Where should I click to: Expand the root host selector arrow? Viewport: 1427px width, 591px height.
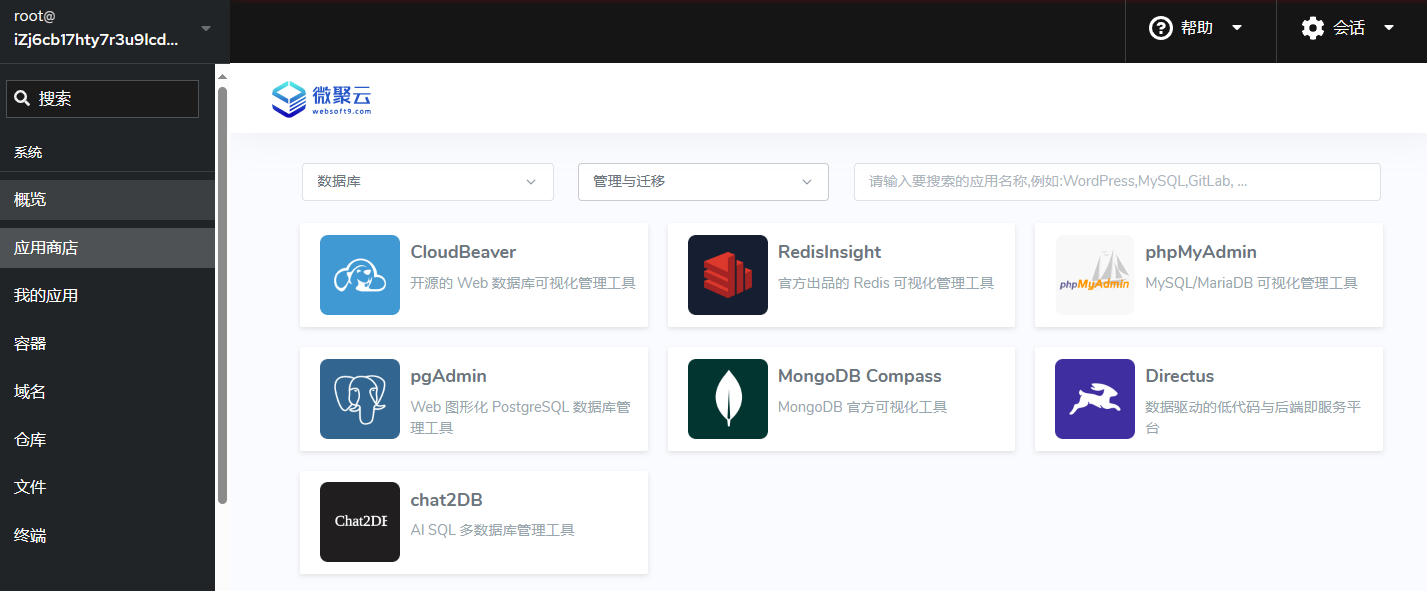206,28
